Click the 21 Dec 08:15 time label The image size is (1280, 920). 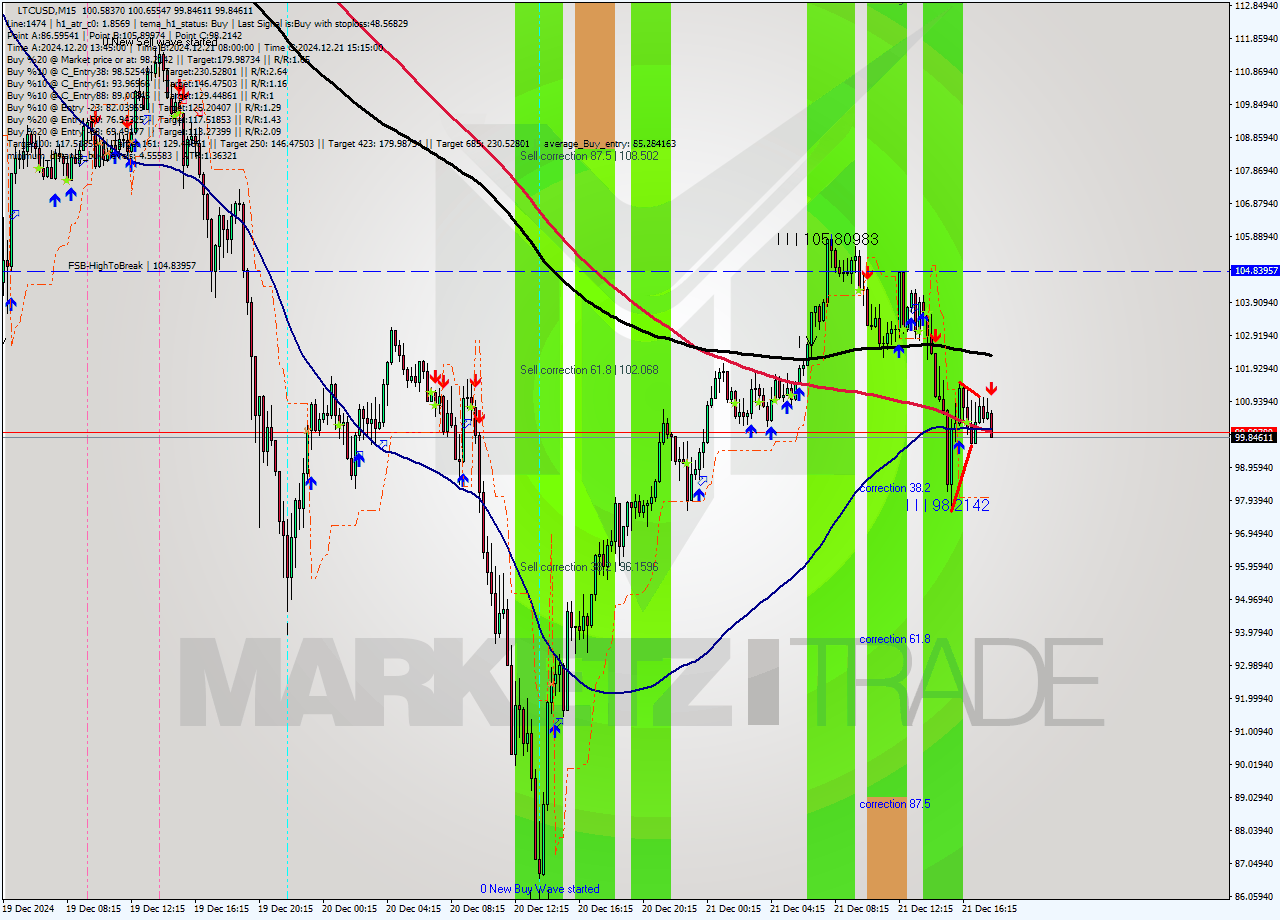point(861,909)
